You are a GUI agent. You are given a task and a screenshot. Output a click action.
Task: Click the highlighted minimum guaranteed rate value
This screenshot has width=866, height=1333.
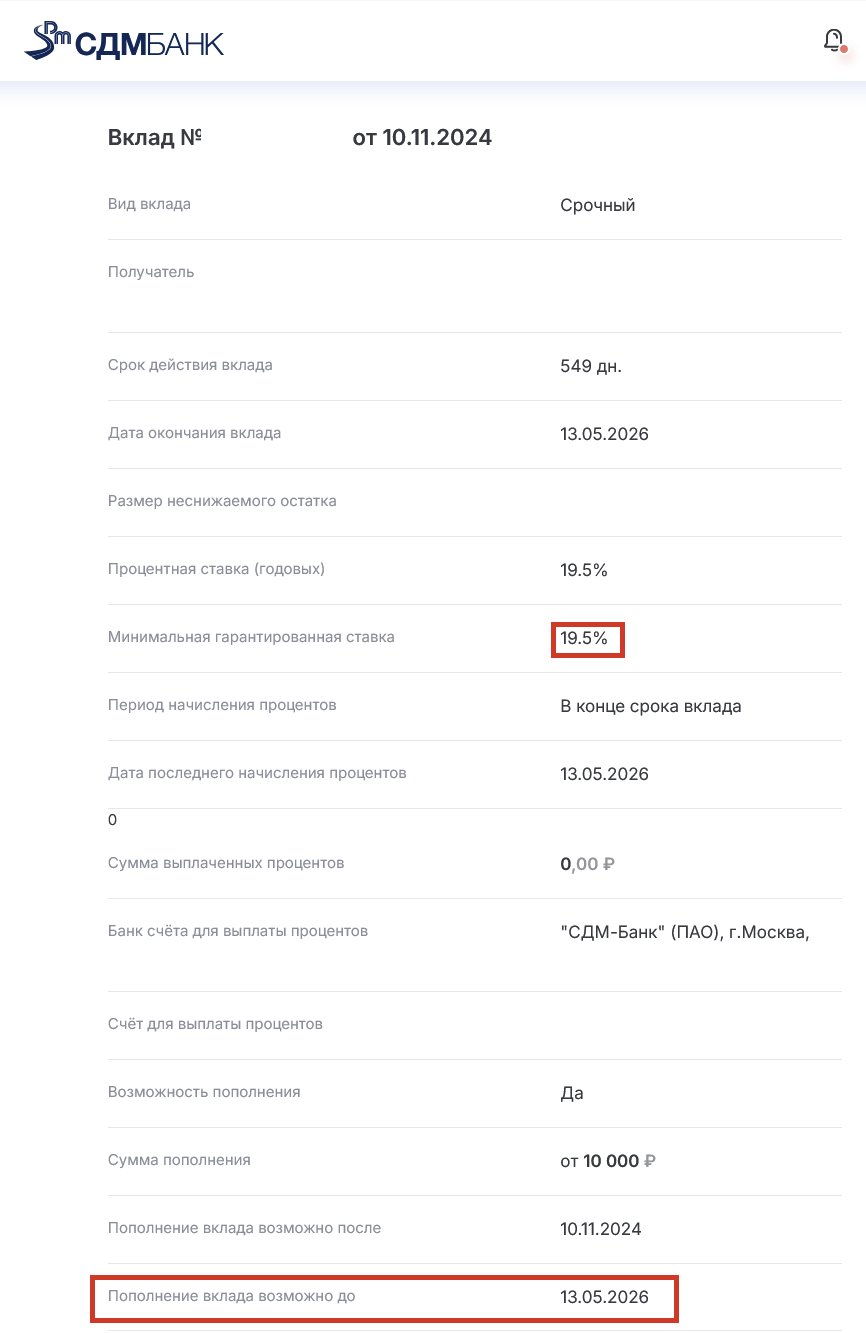coord(585,638)
